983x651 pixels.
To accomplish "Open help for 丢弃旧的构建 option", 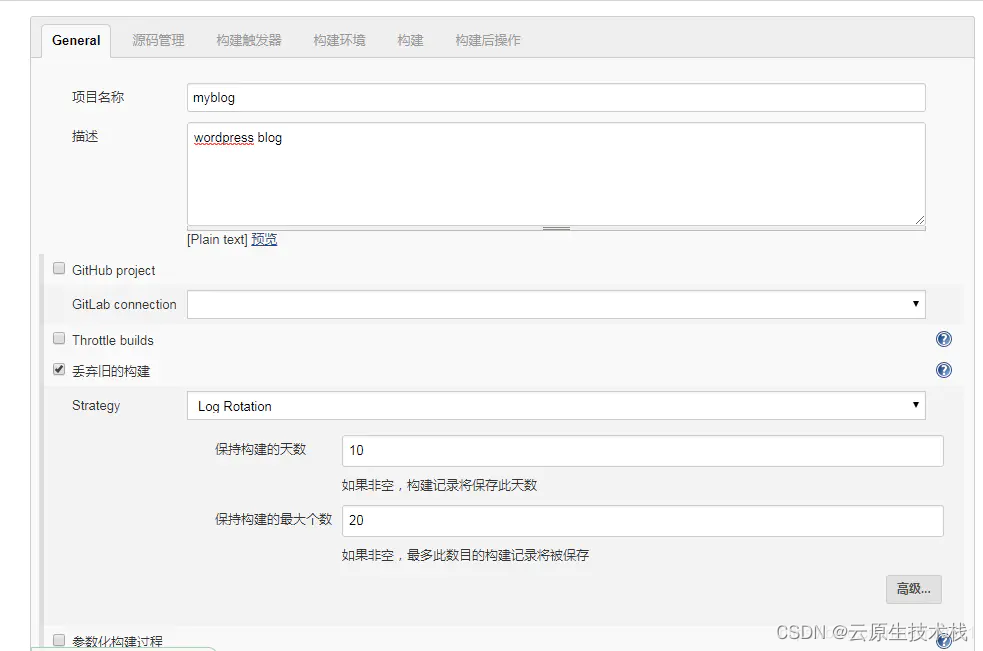I will click(944, 370).
